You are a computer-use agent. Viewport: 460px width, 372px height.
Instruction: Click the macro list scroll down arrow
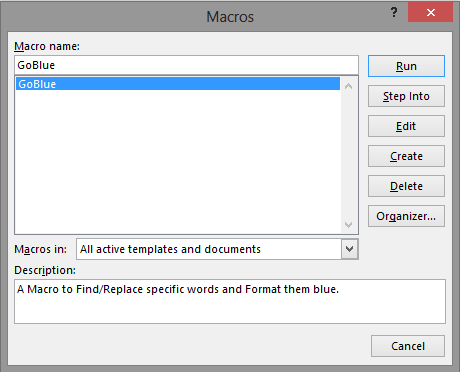pyautogui.click(x=349, y=225)
